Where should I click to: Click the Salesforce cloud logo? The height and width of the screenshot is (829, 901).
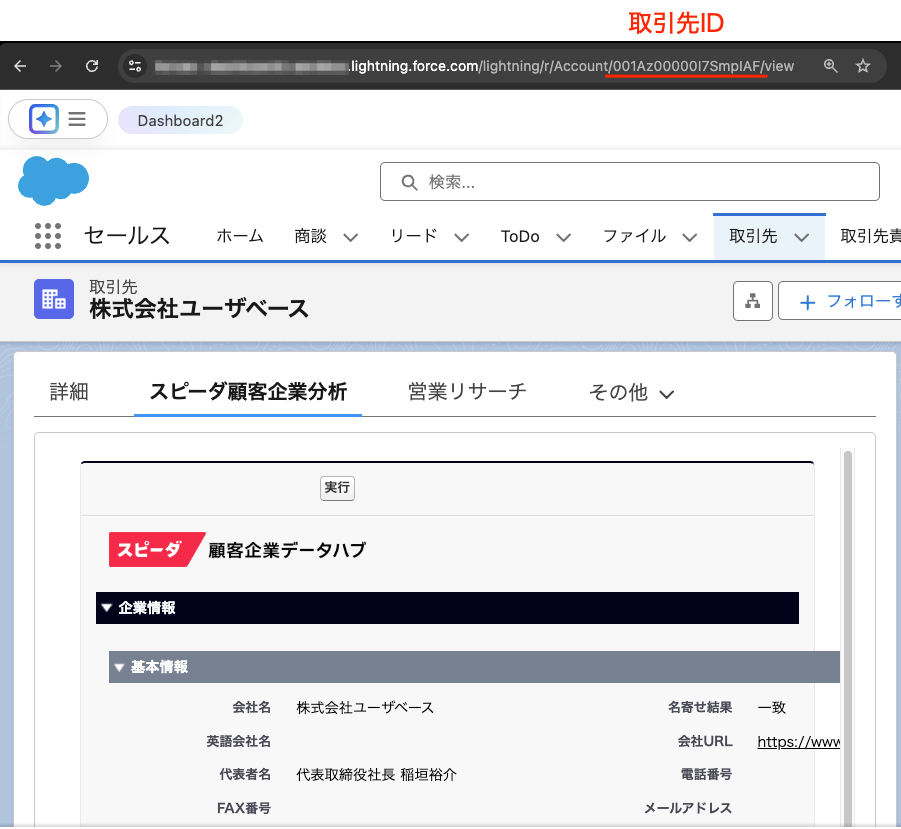54,181
